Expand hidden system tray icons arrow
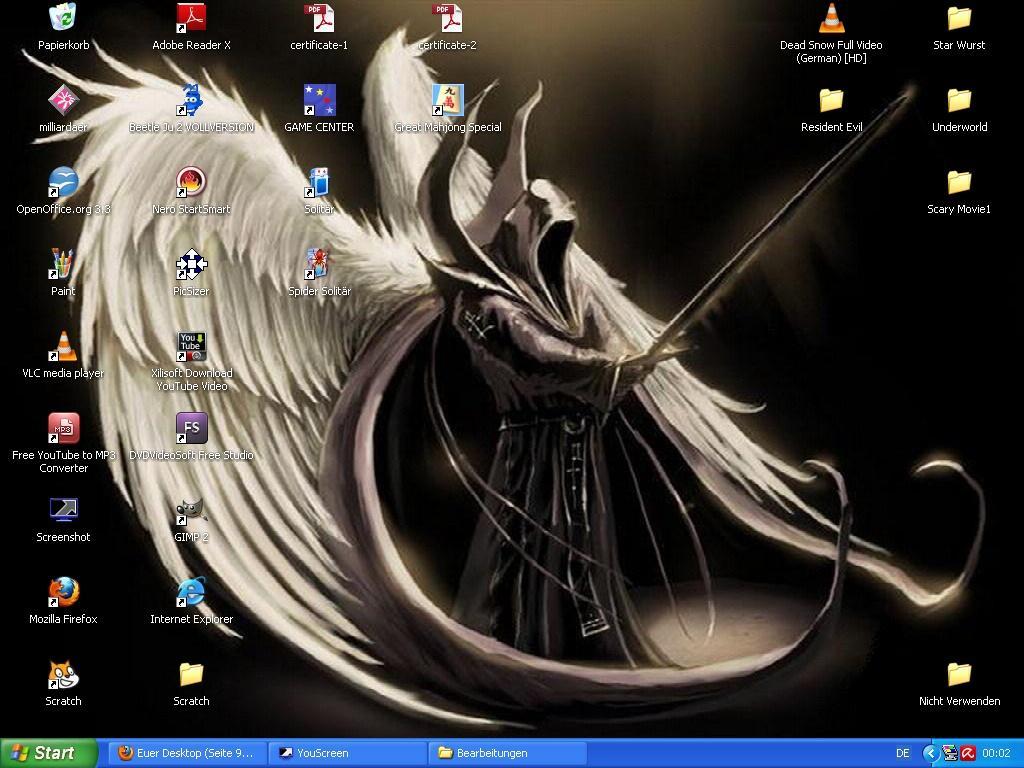 (x=930, y=753)
